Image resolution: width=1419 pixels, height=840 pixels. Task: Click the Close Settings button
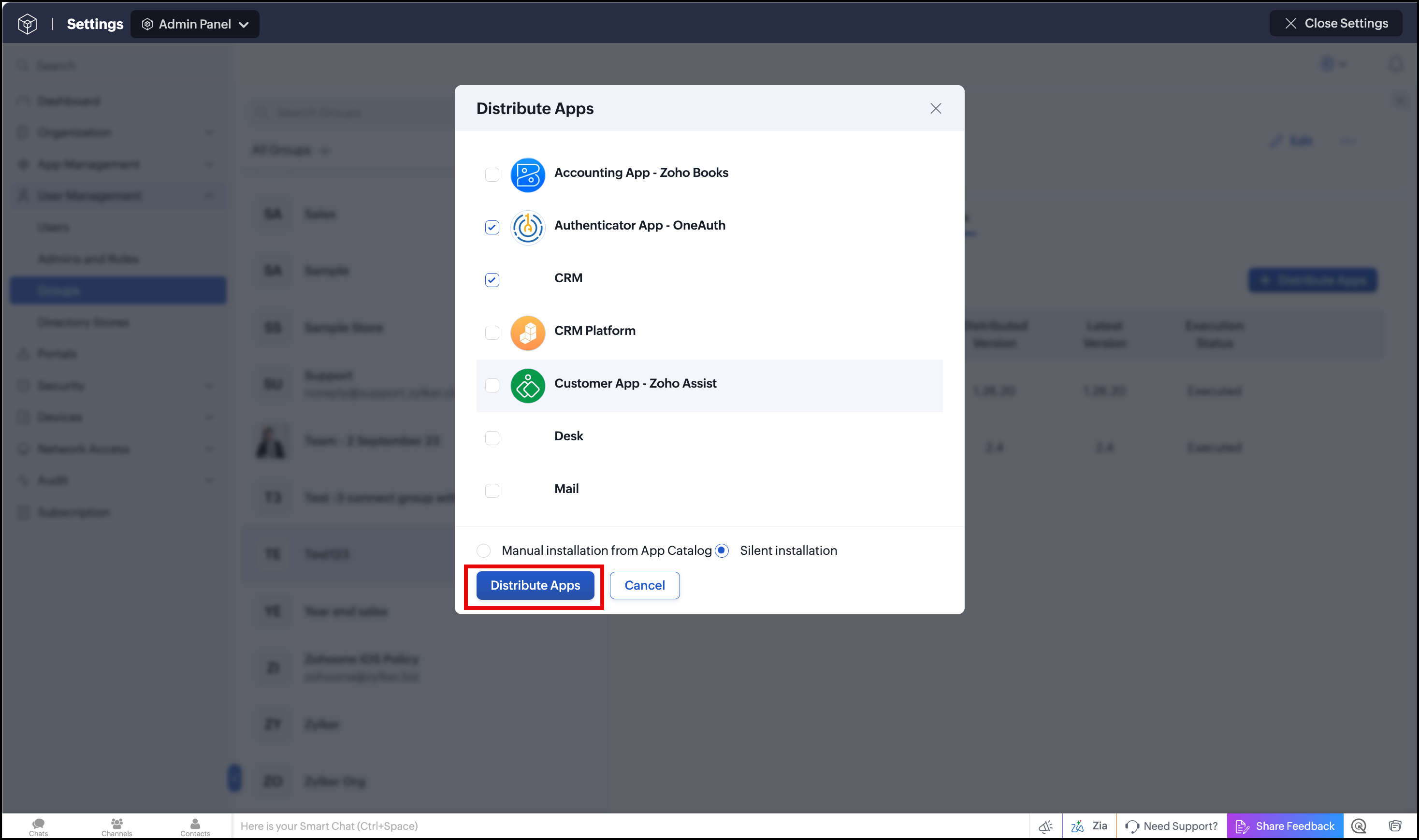1336,23
